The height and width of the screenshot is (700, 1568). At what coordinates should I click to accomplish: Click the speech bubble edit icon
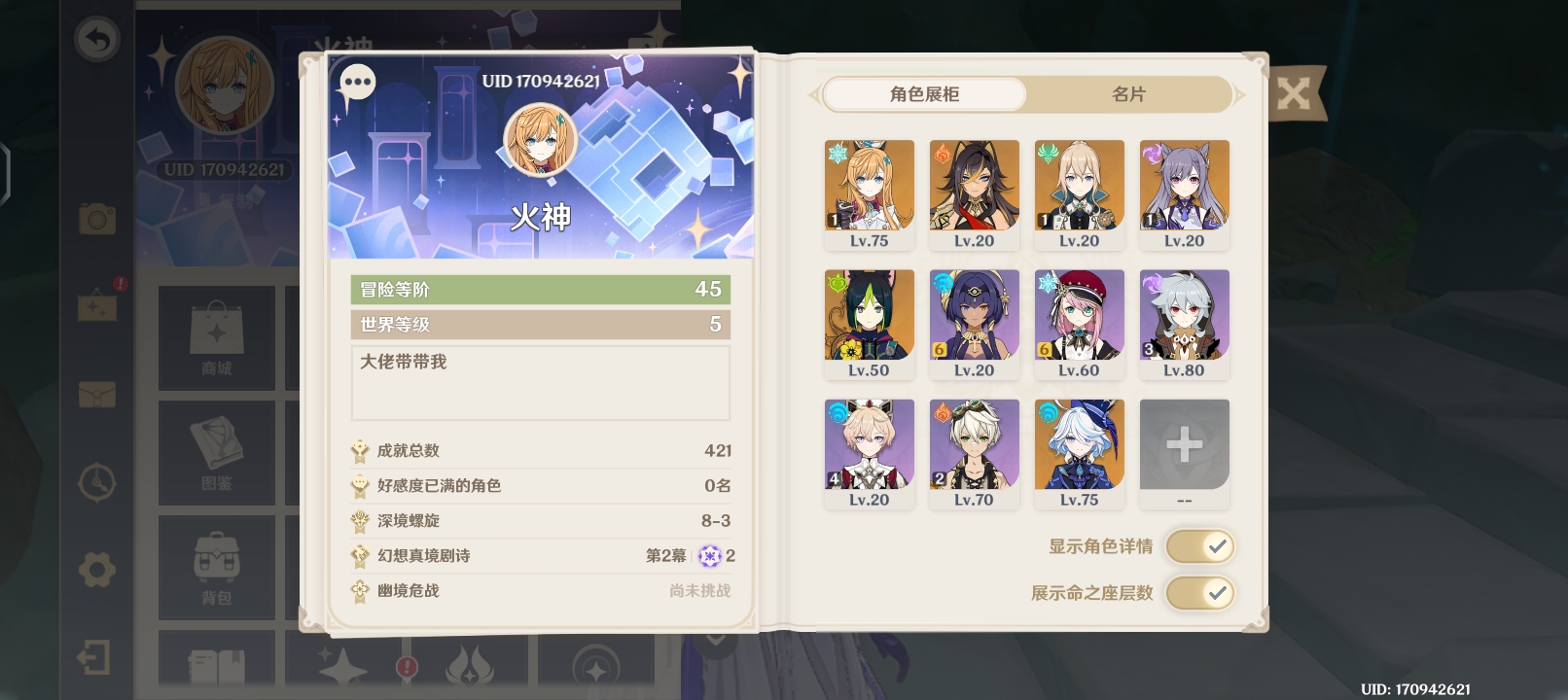tap(357, 83)
